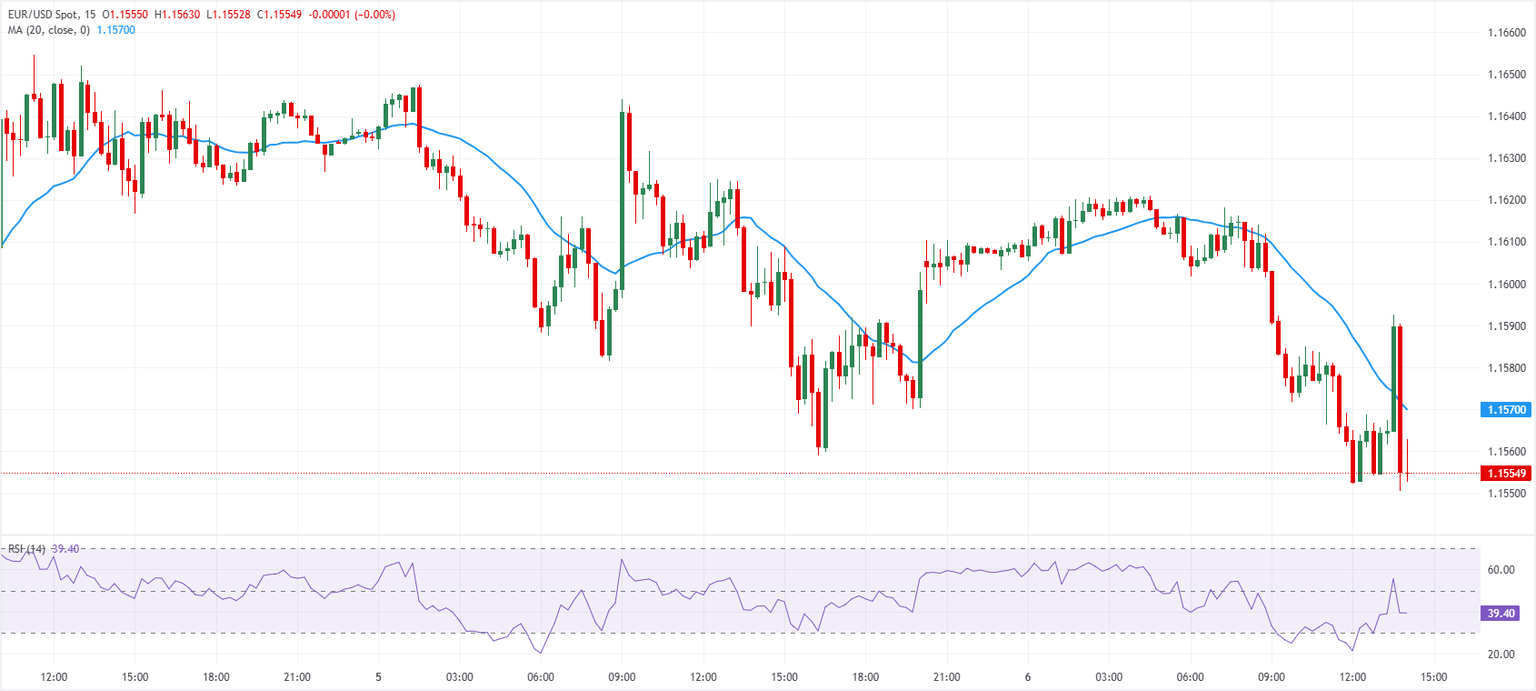Click the purple 39.40 RSI value in legend
The height and width of the screenshot is (691, 1536).
[x=63, y=548]
